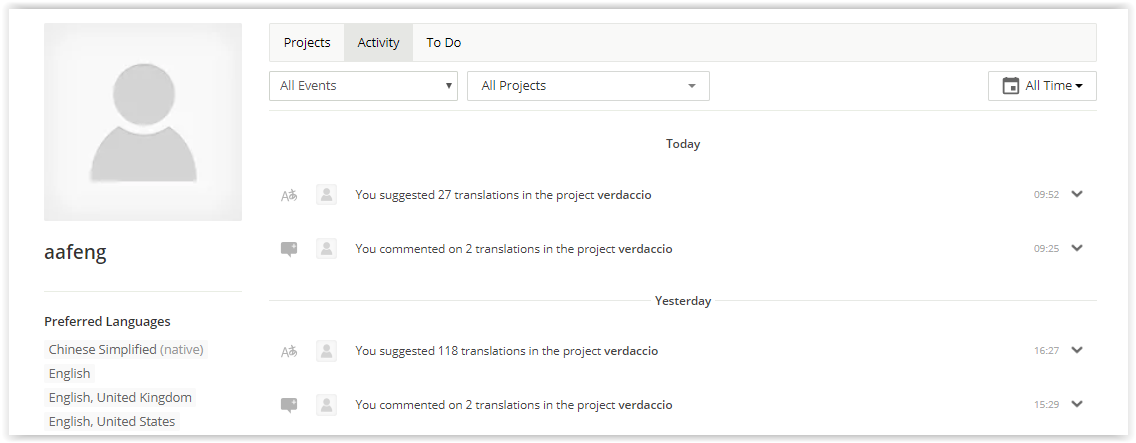Open the All Time date range dropdown
1136x443 pixels.
click(x=1042, y=86)
